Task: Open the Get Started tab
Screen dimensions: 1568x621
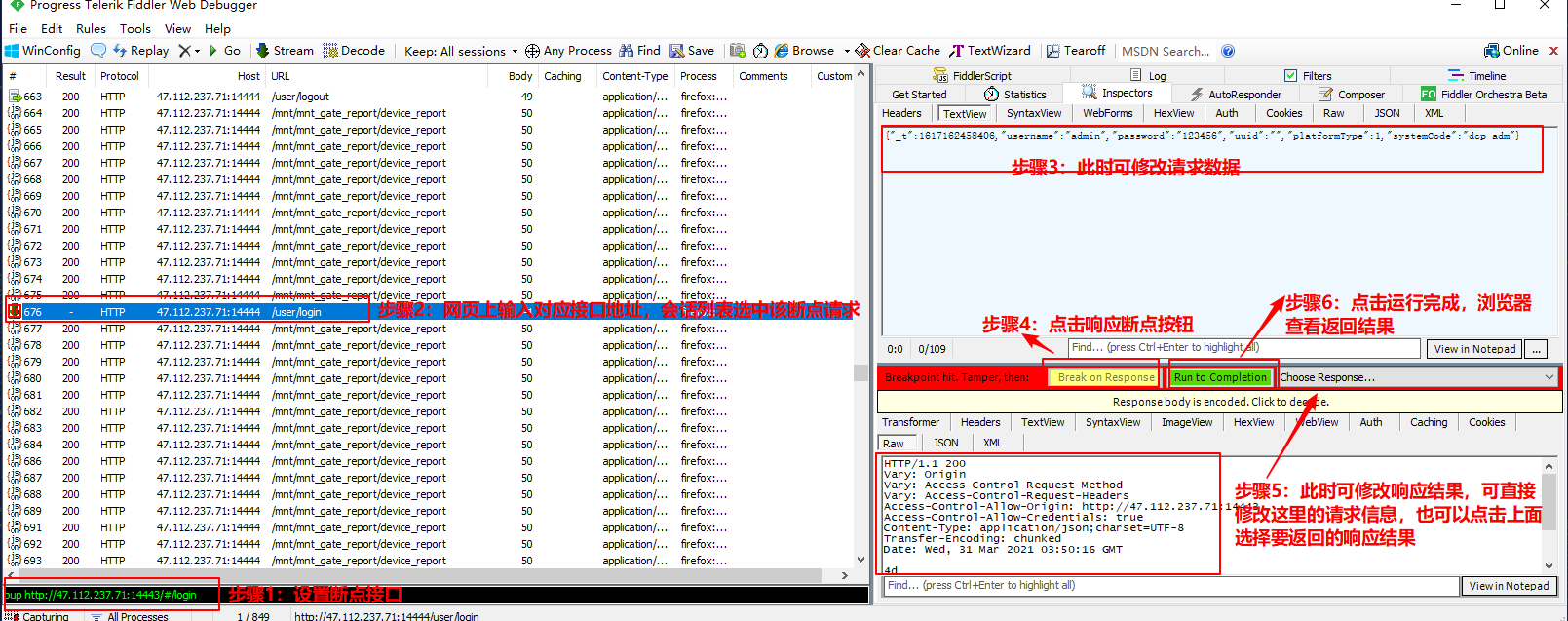Action: tap(919, 95)
